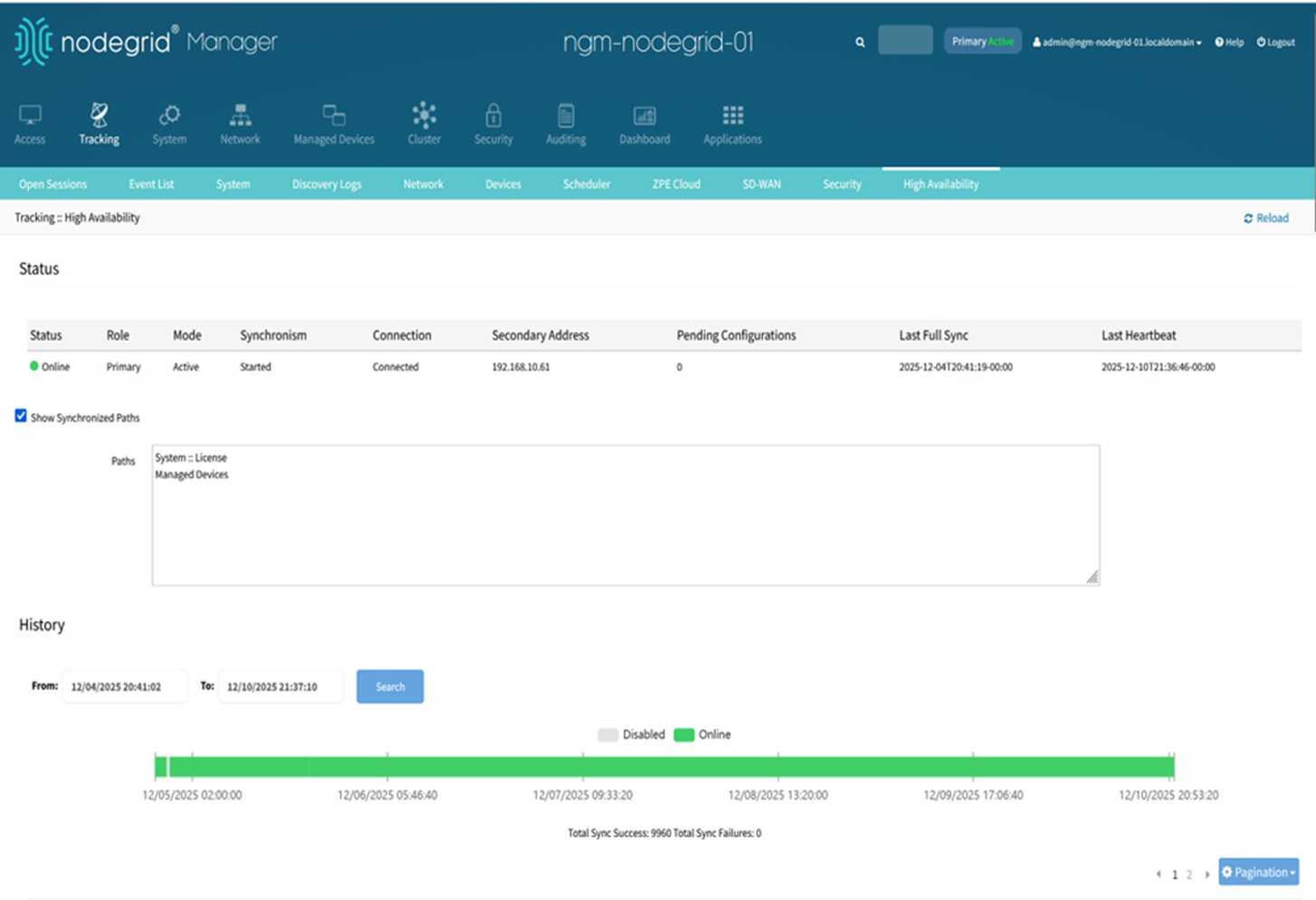Screen dimensions: 1316x900
Task: Uncheck Show Synchronized Paths checkbox
Action: [x=21, y=416]
